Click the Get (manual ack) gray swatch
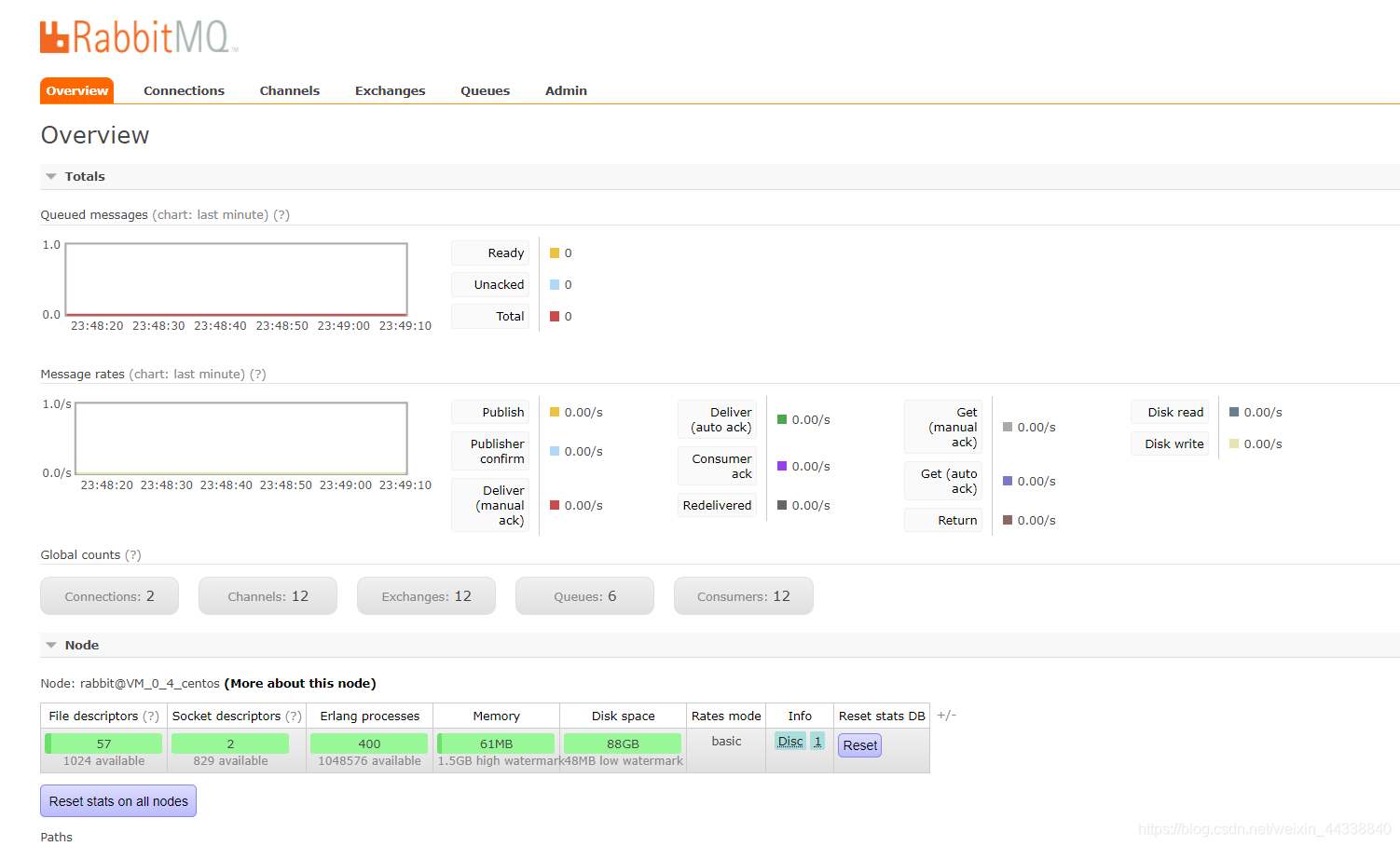 pyautogui.click(x=1008, y=427)
